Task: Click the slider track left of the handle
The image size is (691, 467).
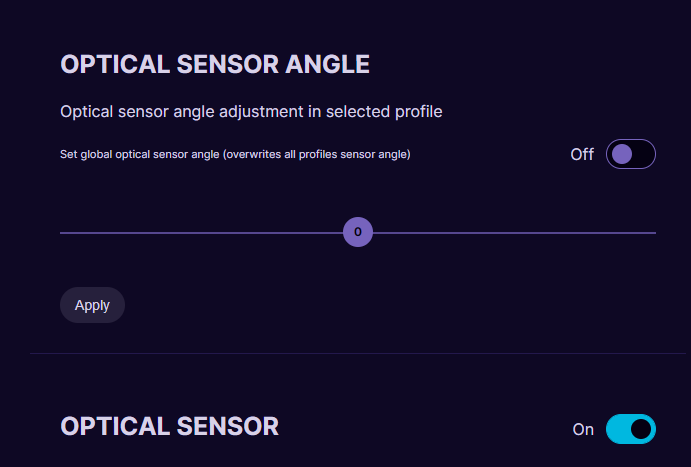Action: tap(200, 233)
